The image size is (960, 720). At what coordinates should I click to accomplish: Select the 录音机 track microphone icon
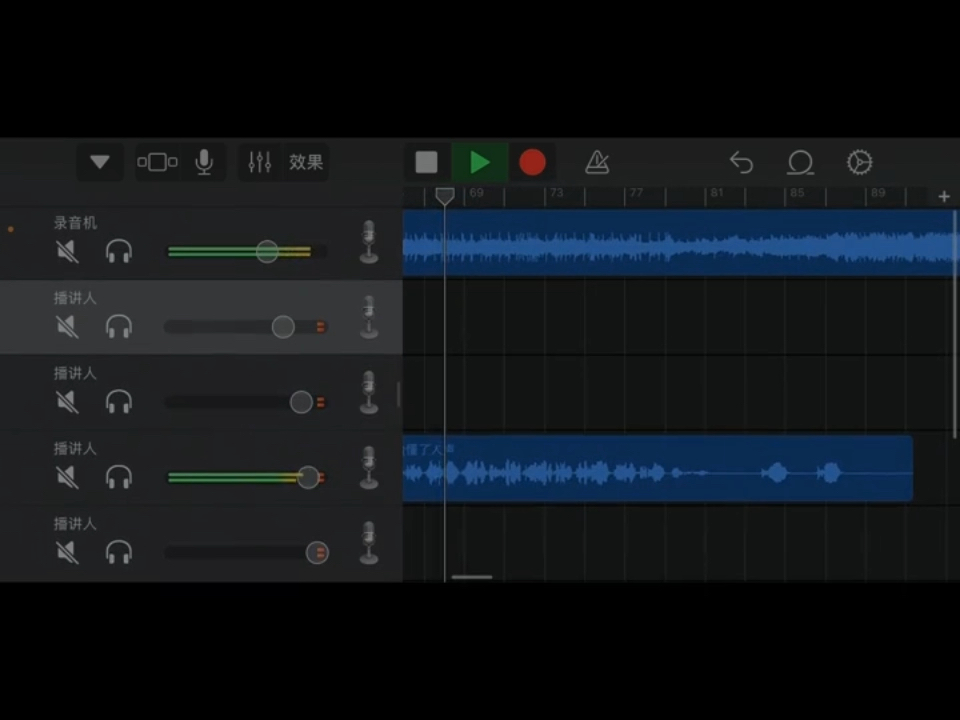pyautogui.click(x=369, y=242)
